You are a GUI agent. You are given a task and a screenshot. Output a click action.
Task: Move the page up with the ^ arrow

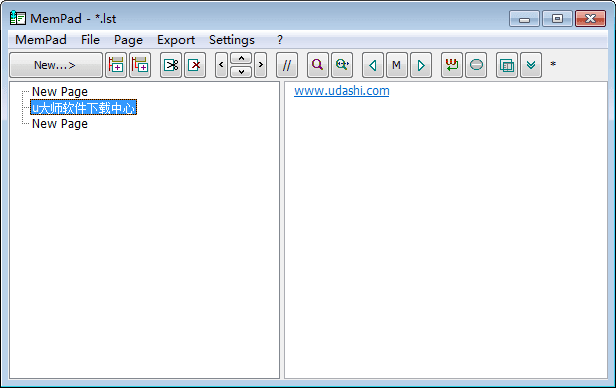click(x=241, y=59)
